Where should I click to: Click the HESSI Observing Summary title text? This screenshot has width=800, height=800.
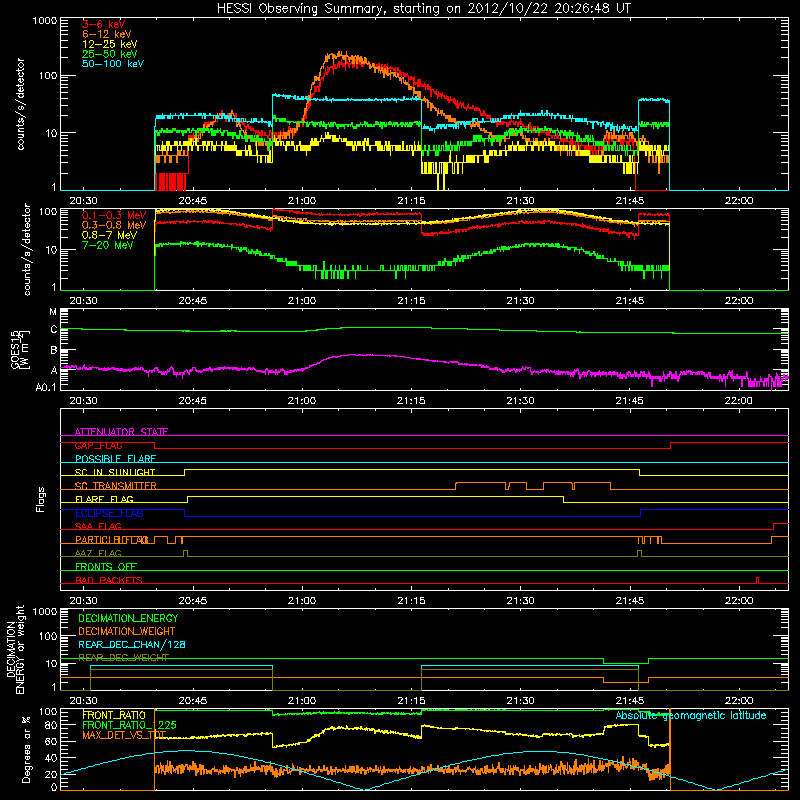pos(423,9)
